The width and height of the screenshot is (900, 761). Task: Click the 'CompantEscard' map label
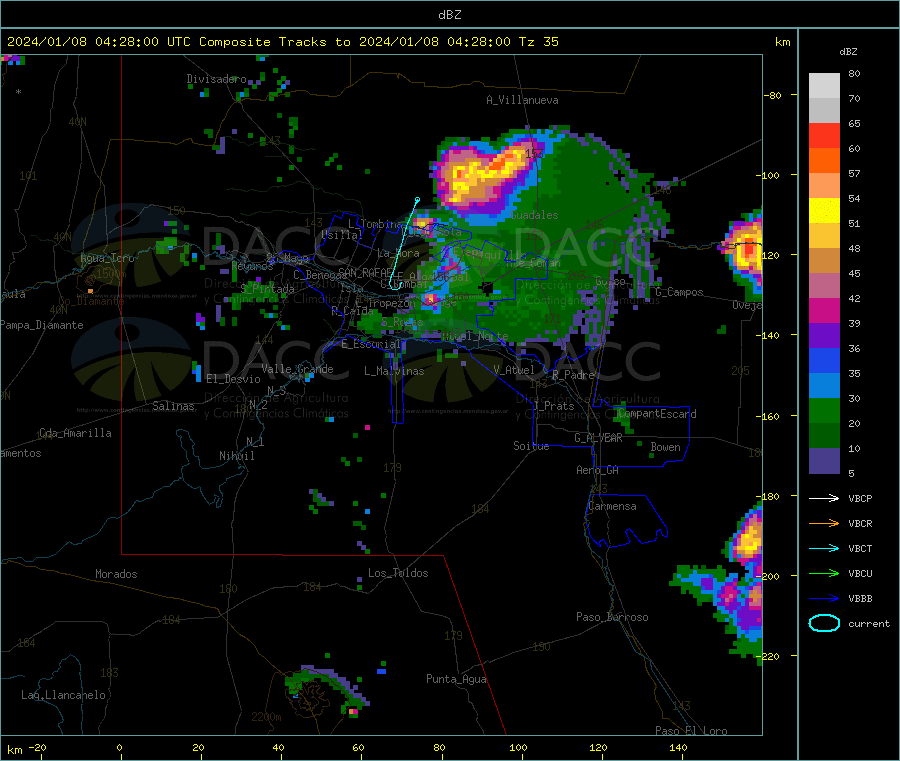(x=657, y=414)
